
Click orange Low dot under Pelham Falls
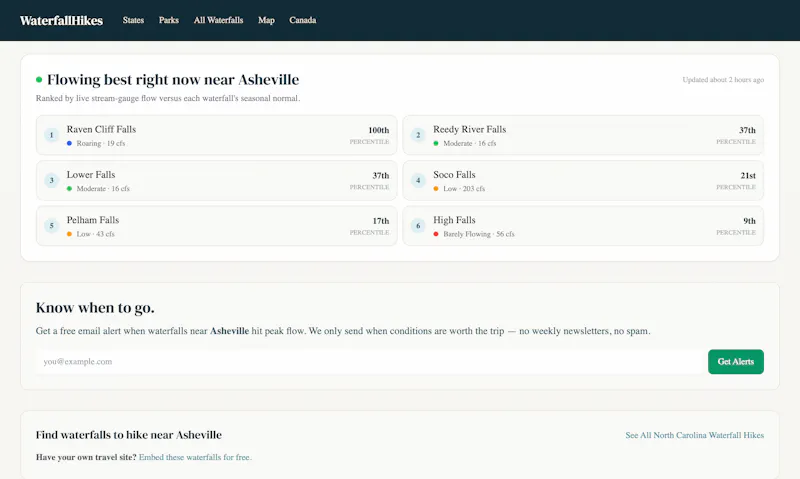click(x=69, y=234)
